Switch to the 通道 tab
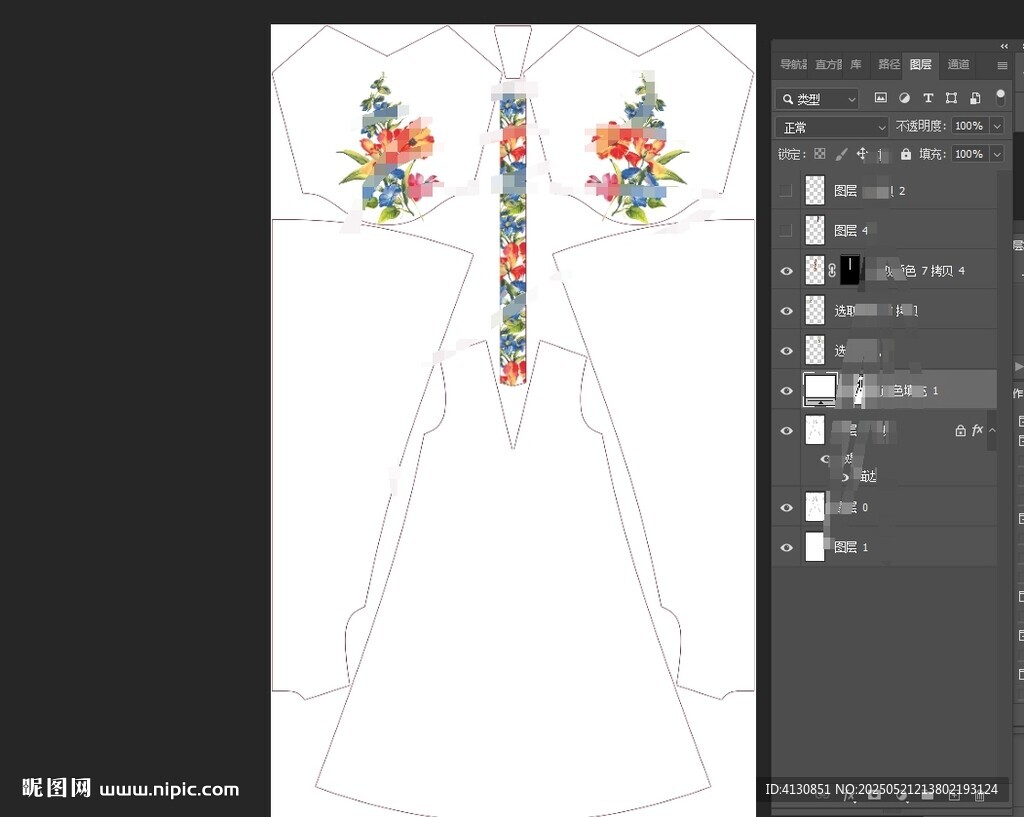 click(x=958, y=65)
